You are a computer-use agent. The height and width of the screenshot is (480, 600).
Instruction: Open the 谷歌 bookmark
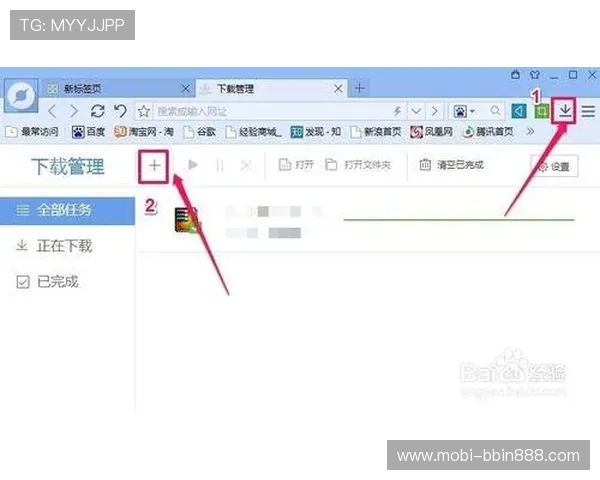pos(199,132)
